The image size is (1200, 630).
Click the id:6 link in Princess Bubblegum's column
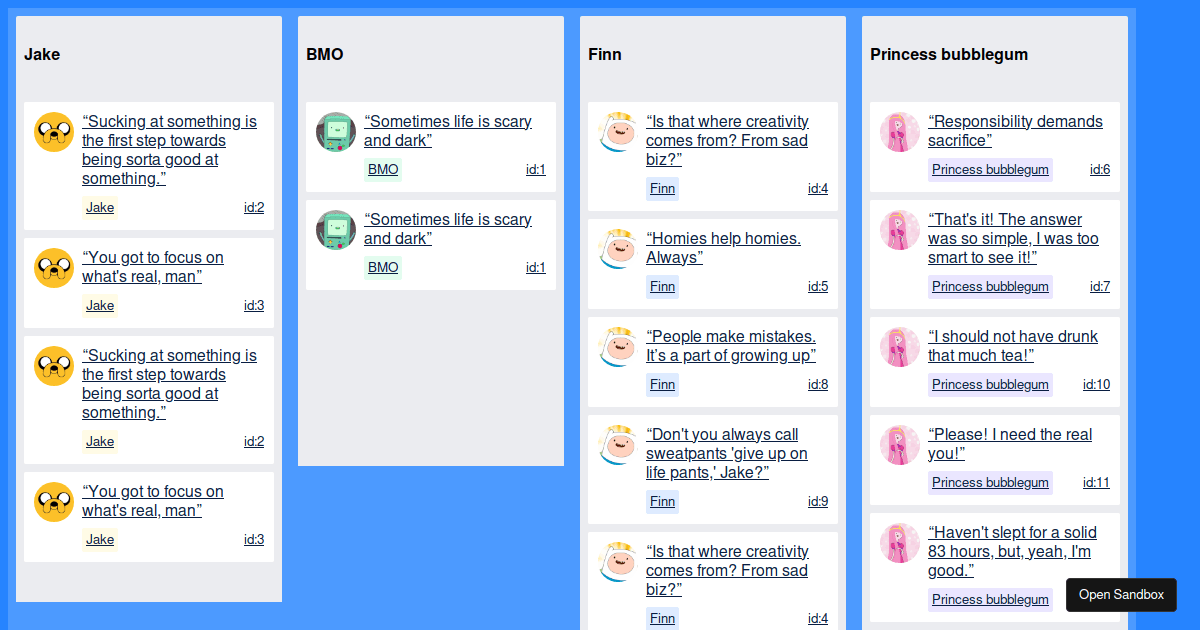pyautogui.click(x=1100, y=169)
